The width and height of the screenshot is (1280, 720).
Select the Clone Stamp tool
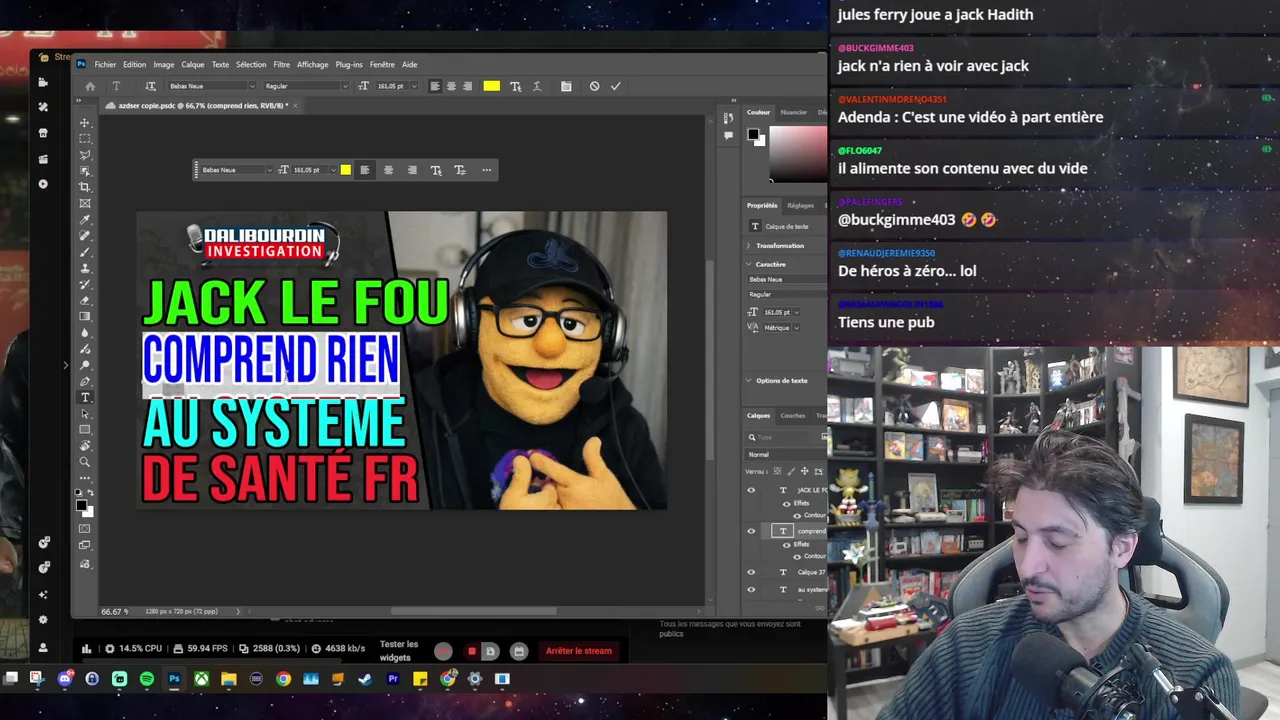[85, 268]
